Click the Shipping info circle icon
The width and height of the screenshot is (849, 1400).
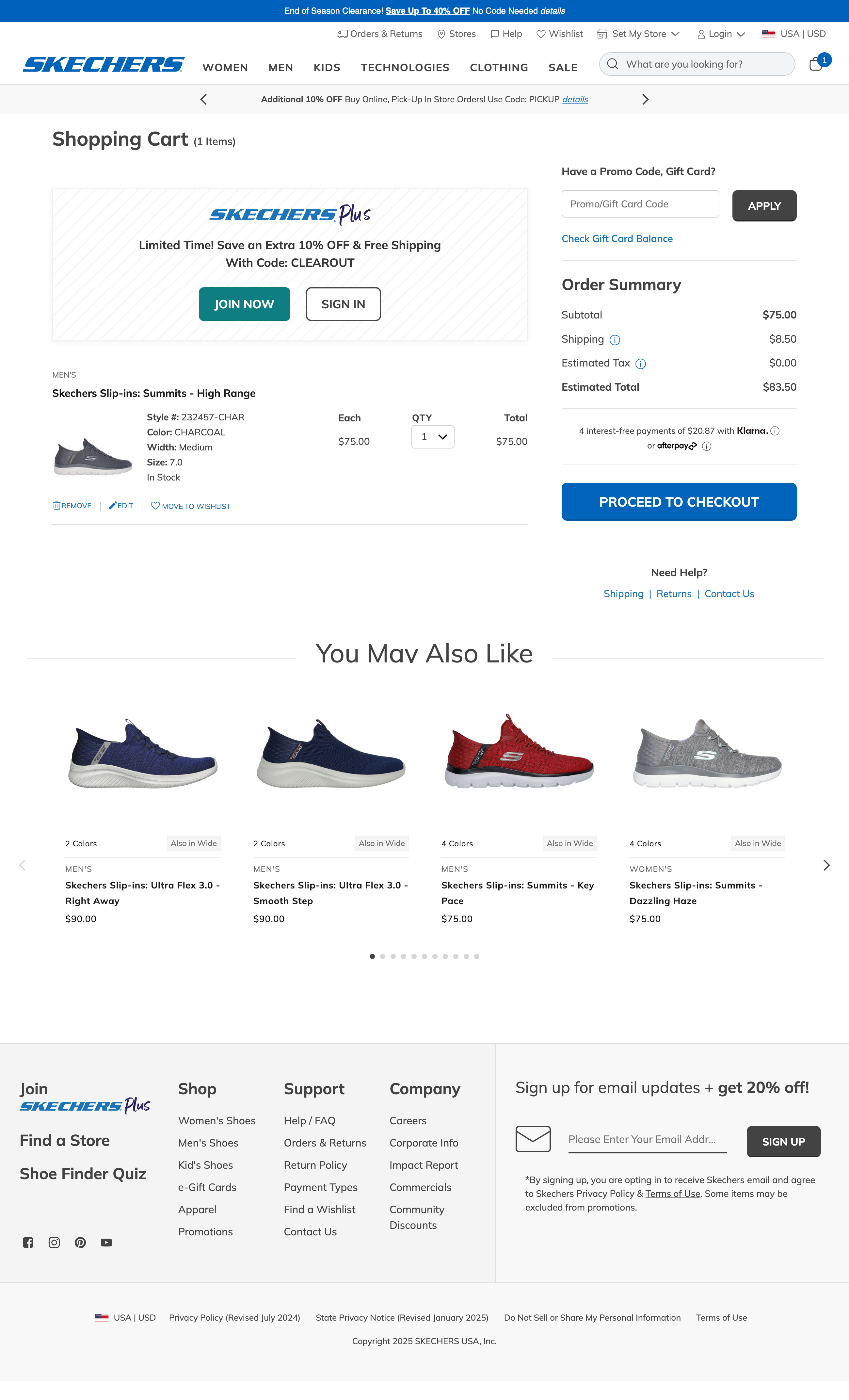pos(615,339)
